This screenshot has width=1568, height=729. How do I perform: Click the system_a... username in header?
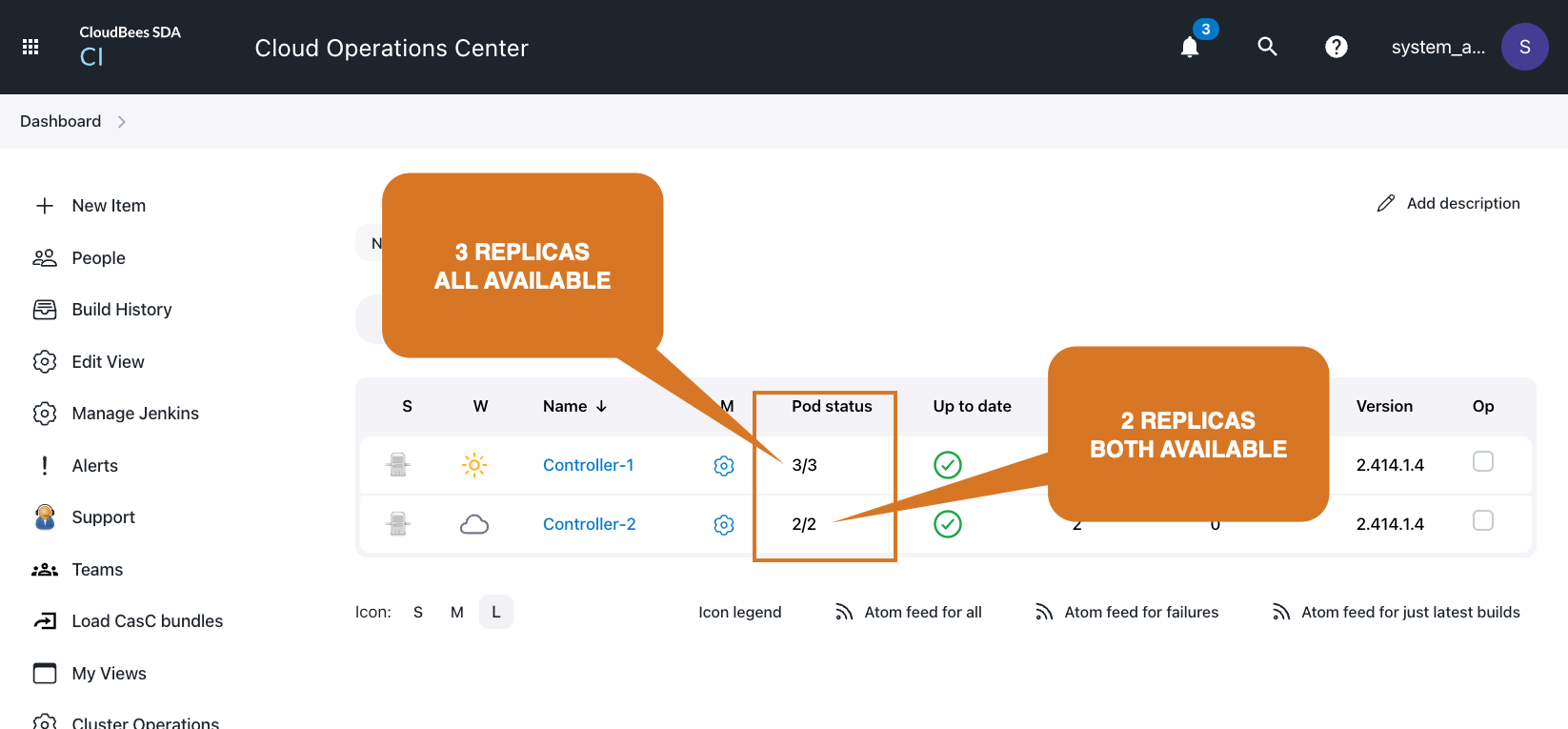(x=1437, y=47)
